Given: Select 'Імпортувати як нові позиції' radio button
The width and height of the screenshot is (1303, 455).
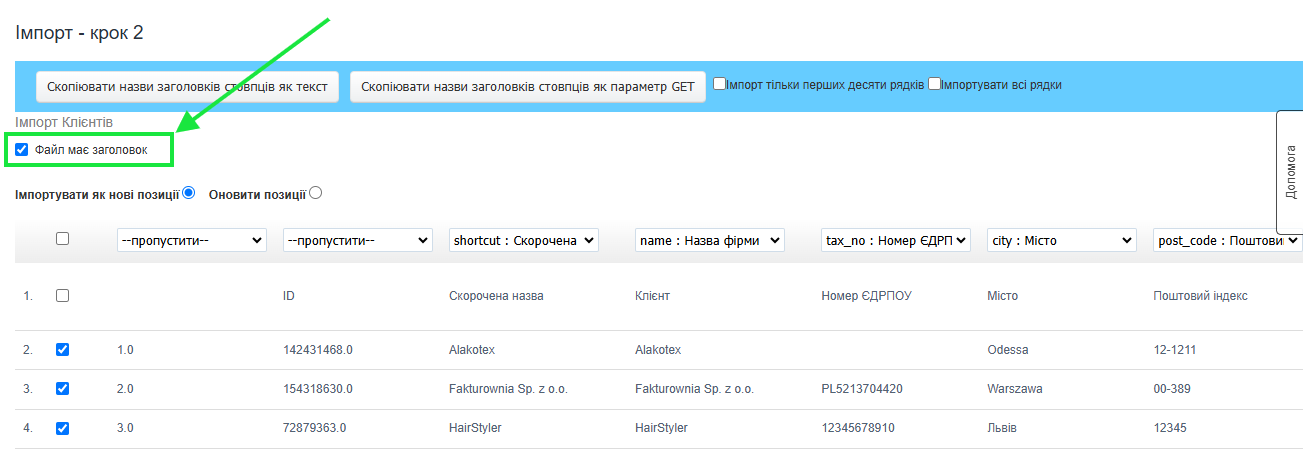Looking at the screenshot, I should click(188, 193).
